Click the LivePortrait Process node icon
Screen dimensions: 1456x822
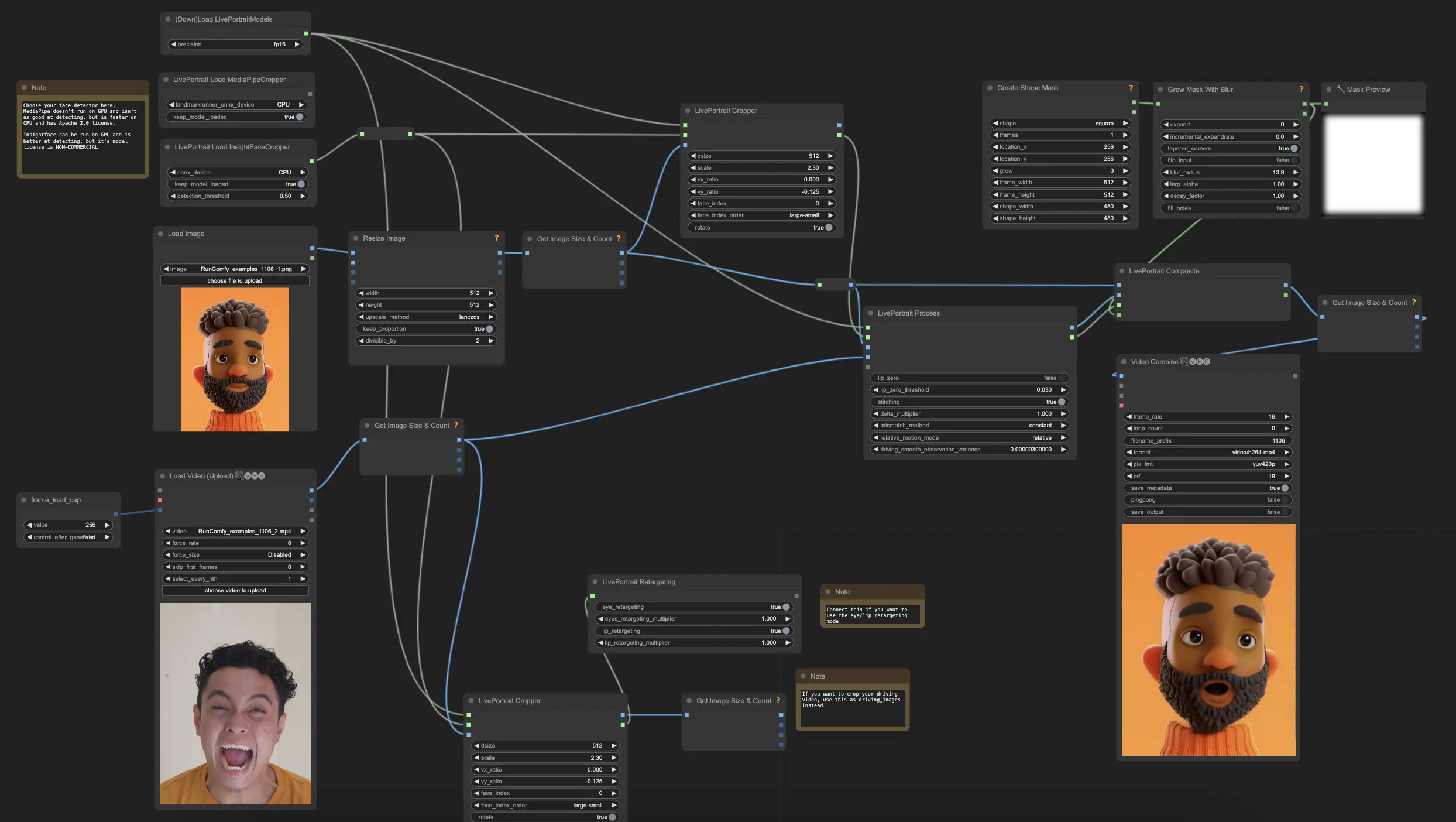(870, 313)
